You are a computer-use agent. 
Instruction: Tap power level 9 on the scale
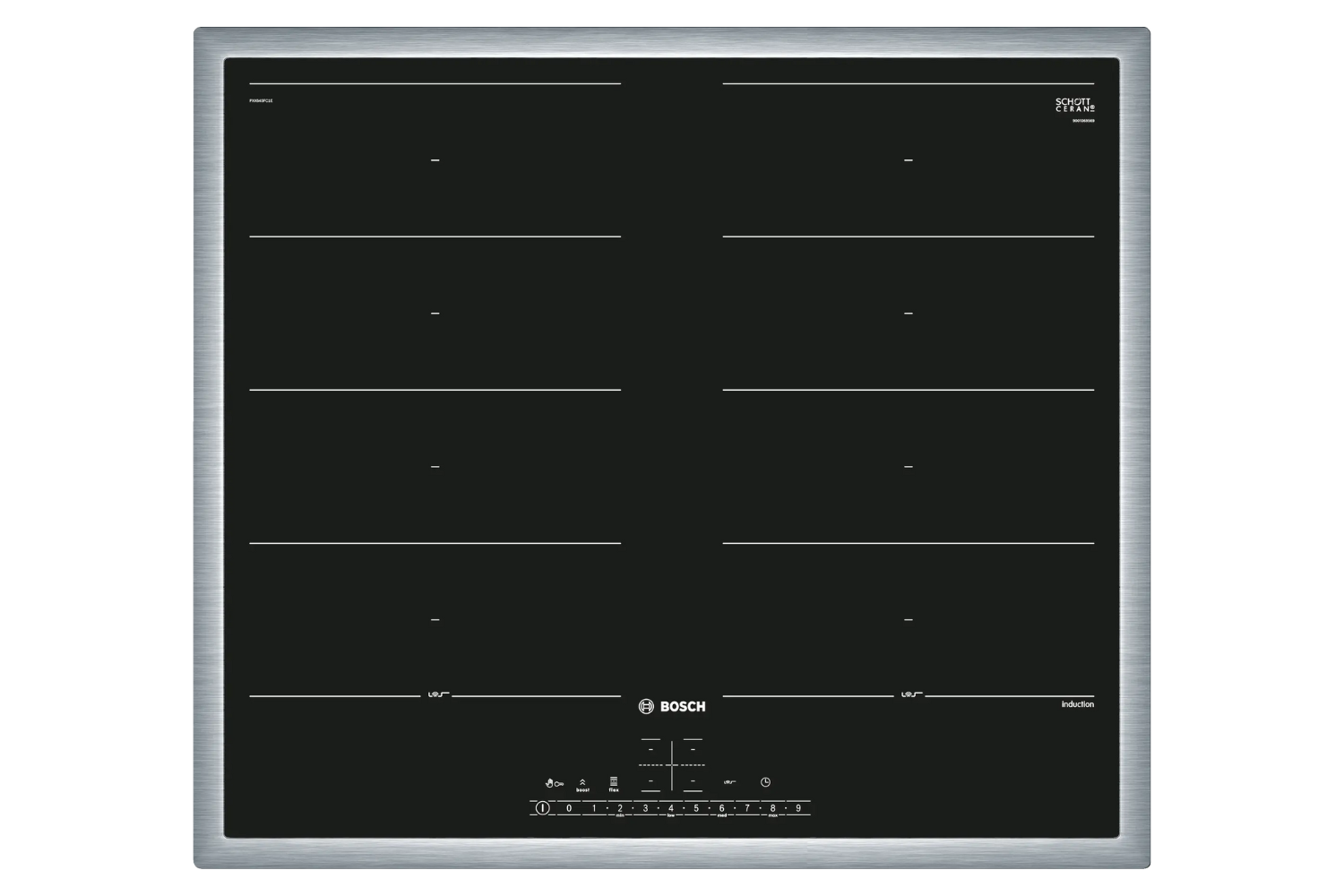(x=798, y=808)
